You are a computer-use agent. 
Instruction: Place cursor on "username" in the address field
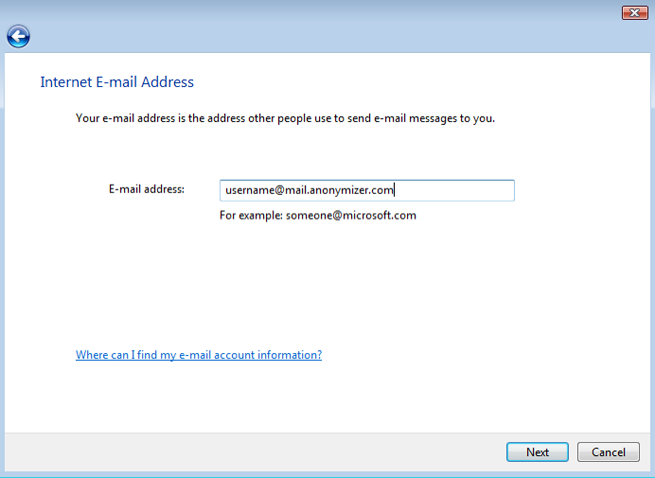tap(248, 190)
